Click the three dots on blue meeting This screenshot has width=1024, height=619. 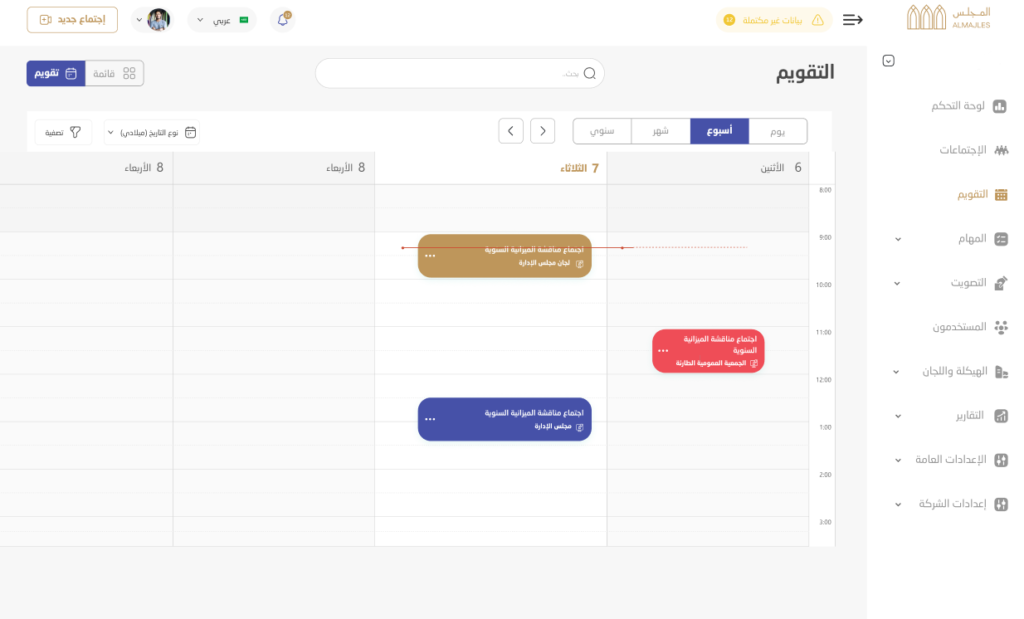point(430,419)
